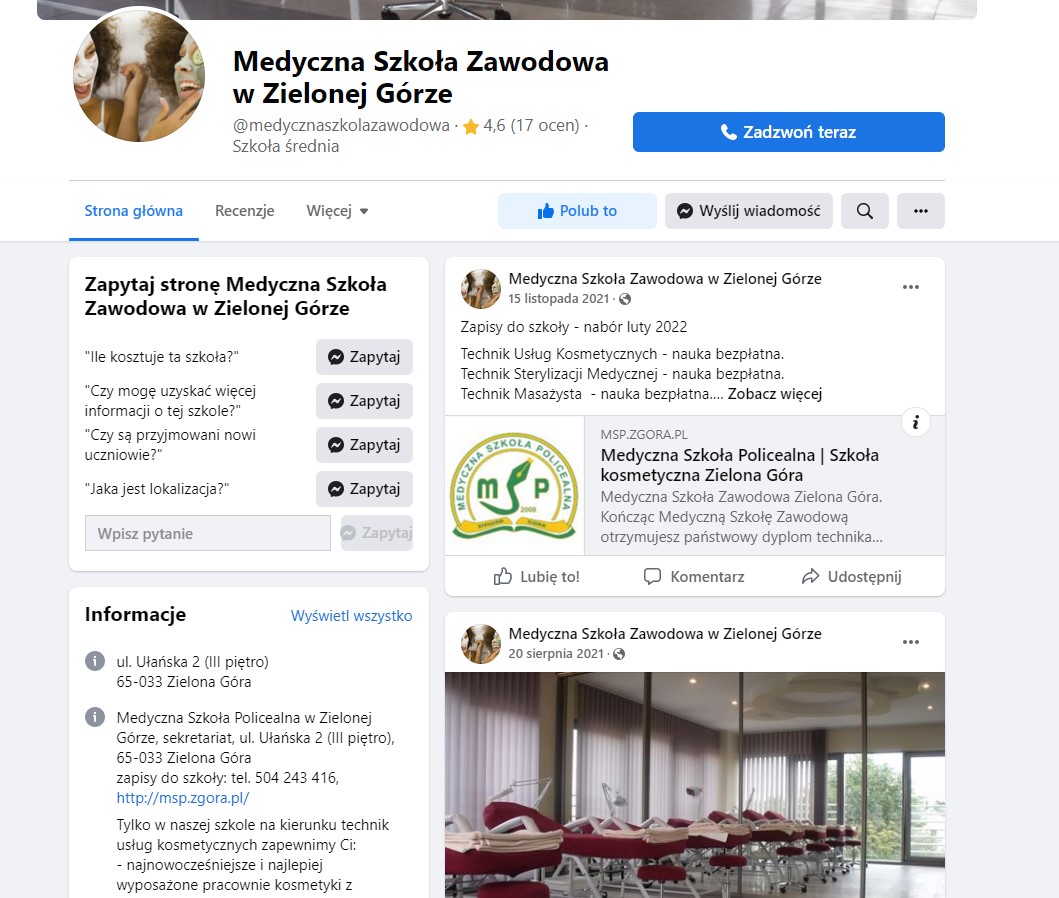1059x898 pixels.
Task: Expand the Więcej dropdown tab
Action: [337, 211]
